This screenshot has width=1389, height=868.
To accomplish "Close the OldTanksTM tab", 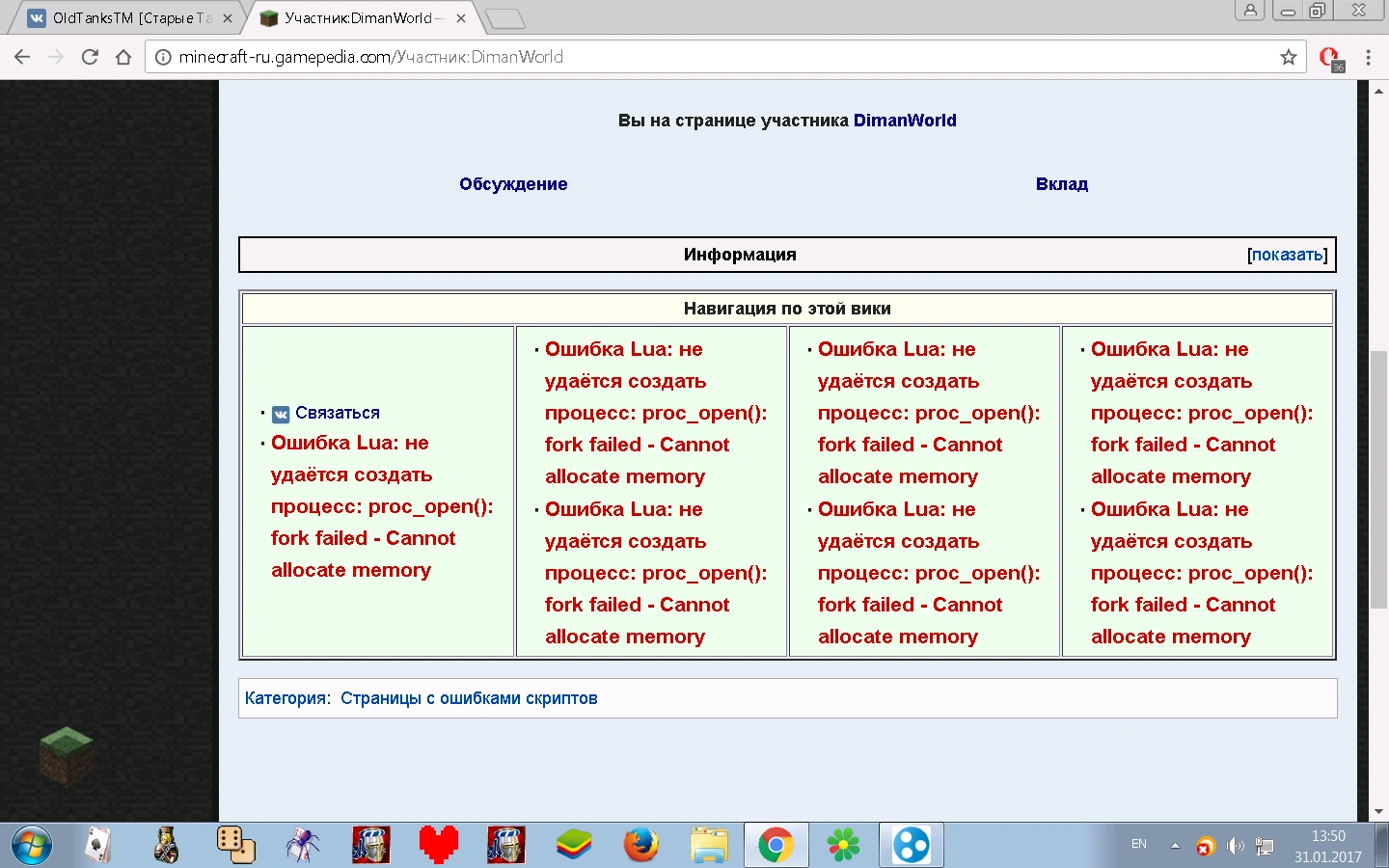I will point(228,18).
